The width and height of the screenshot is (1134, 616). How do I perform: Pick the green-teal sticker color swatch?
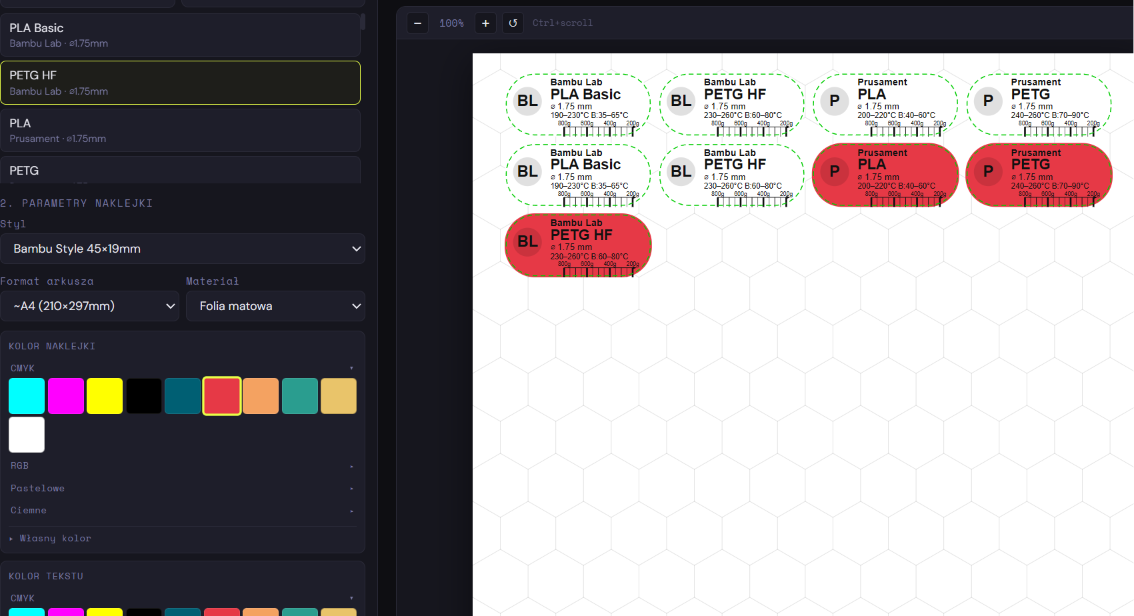click(300, 396)
